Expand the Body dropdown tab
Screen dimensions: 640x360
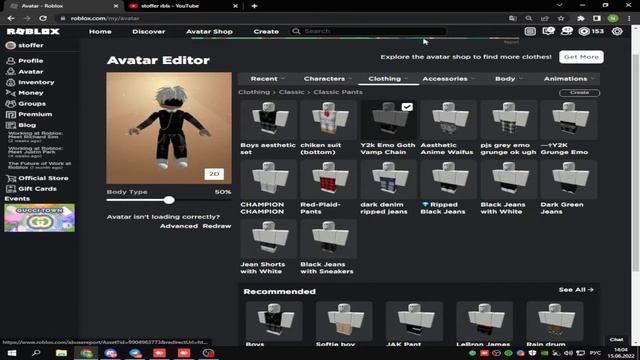coord(508,79)
